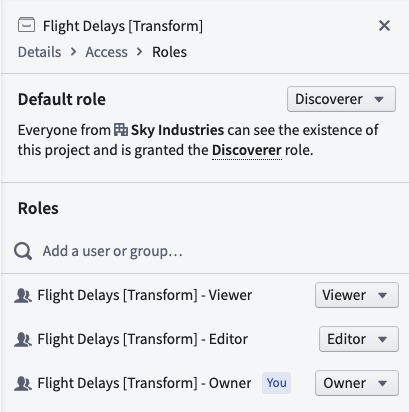Focus the Add a user or group field
This screenshot has width=409, height=412.
pyautogui.click(x=205, y=251)
